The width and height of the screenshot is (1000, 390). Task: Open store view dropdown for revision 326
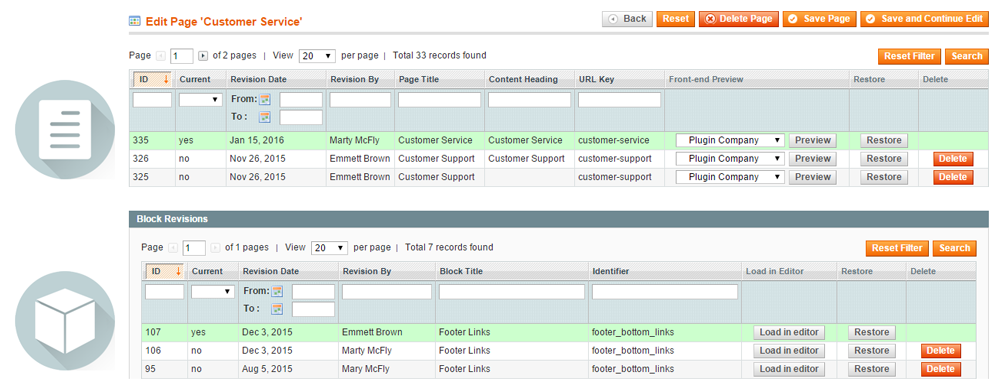click(730, 159)
